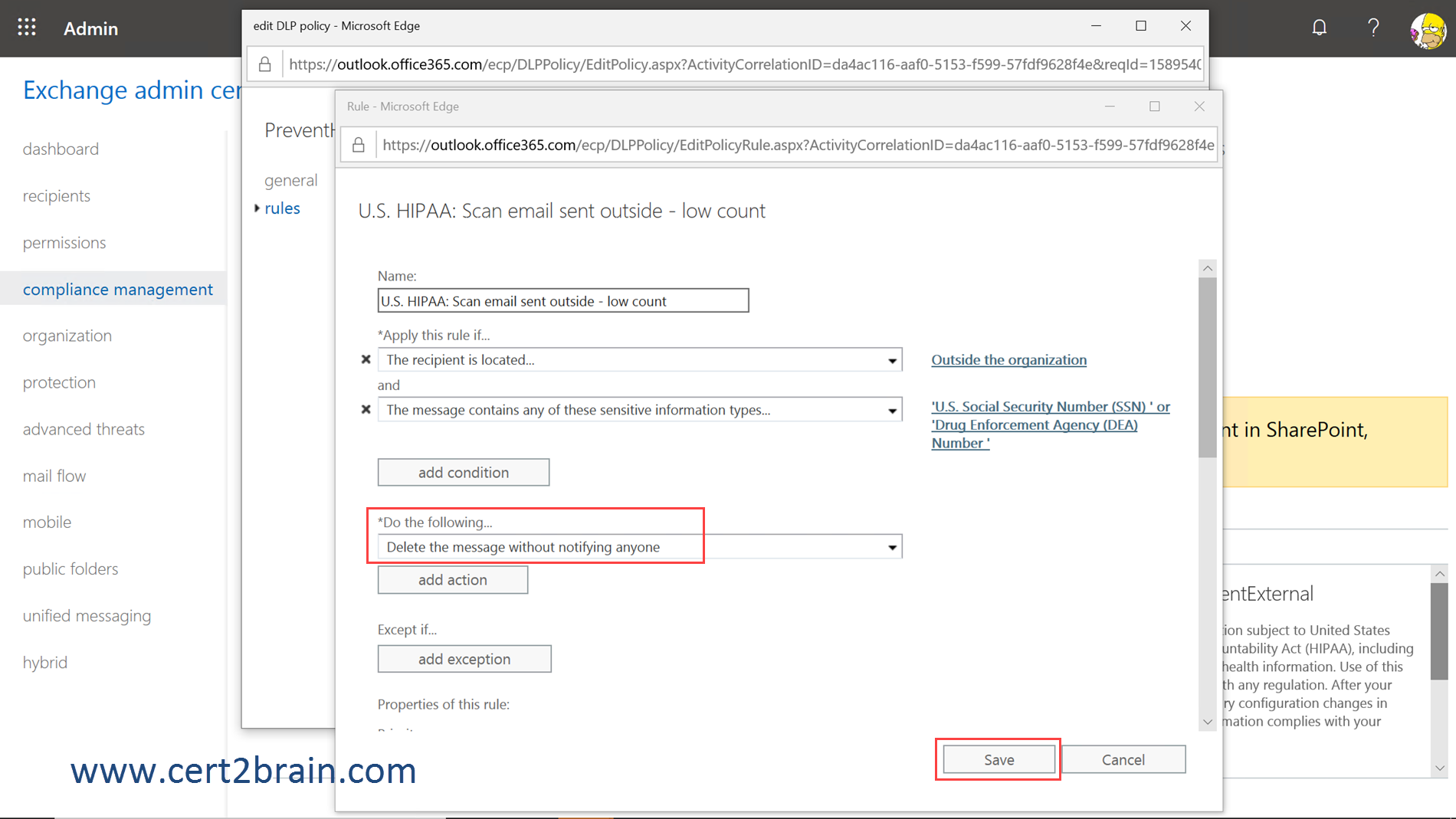Open organization section
The height and width of the screenshot is (819, 1456).
[x=67, y=336]
